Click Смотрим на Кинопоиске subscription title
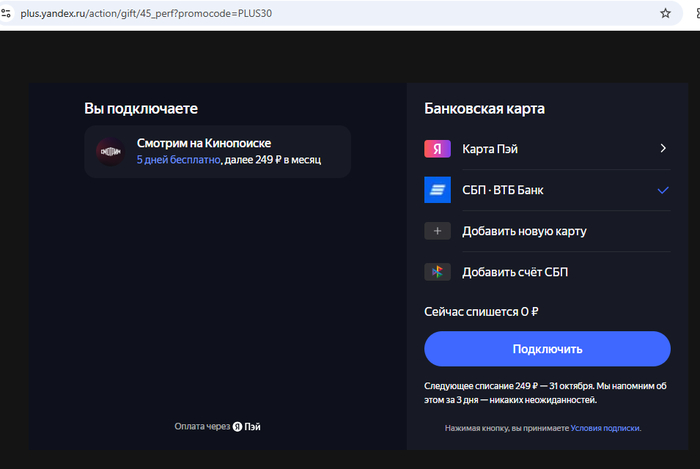The height and width of the screenshot is (469, 700). [x=204, y=143]
